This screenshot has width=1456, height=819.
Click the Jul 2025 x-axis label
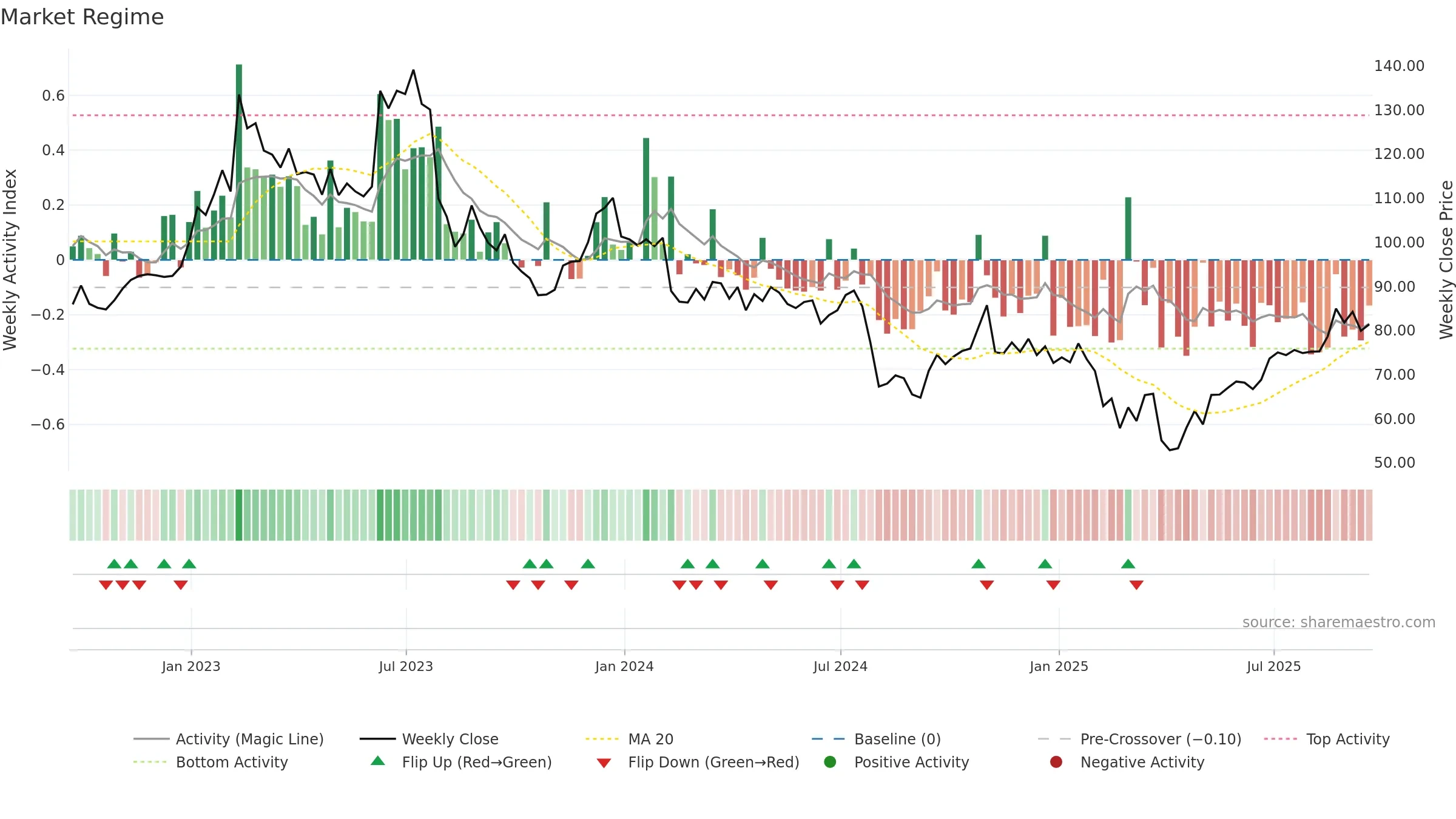1274,666
